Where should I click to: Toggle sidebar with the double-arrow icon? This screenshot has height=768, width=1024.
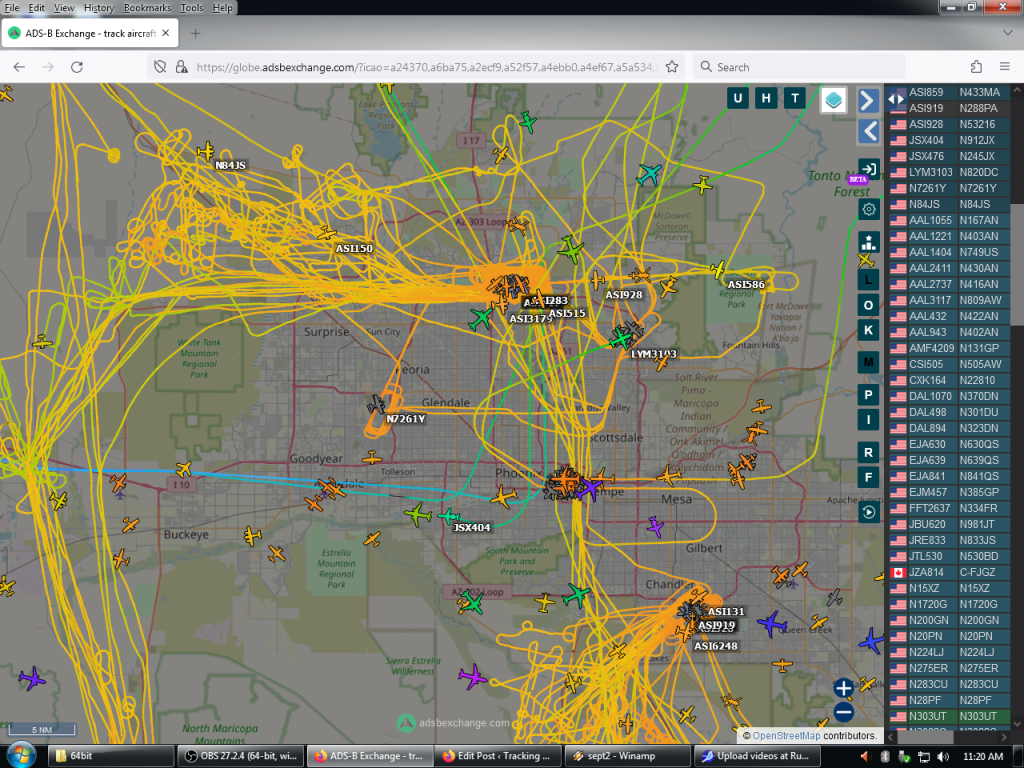pos(896,99)
